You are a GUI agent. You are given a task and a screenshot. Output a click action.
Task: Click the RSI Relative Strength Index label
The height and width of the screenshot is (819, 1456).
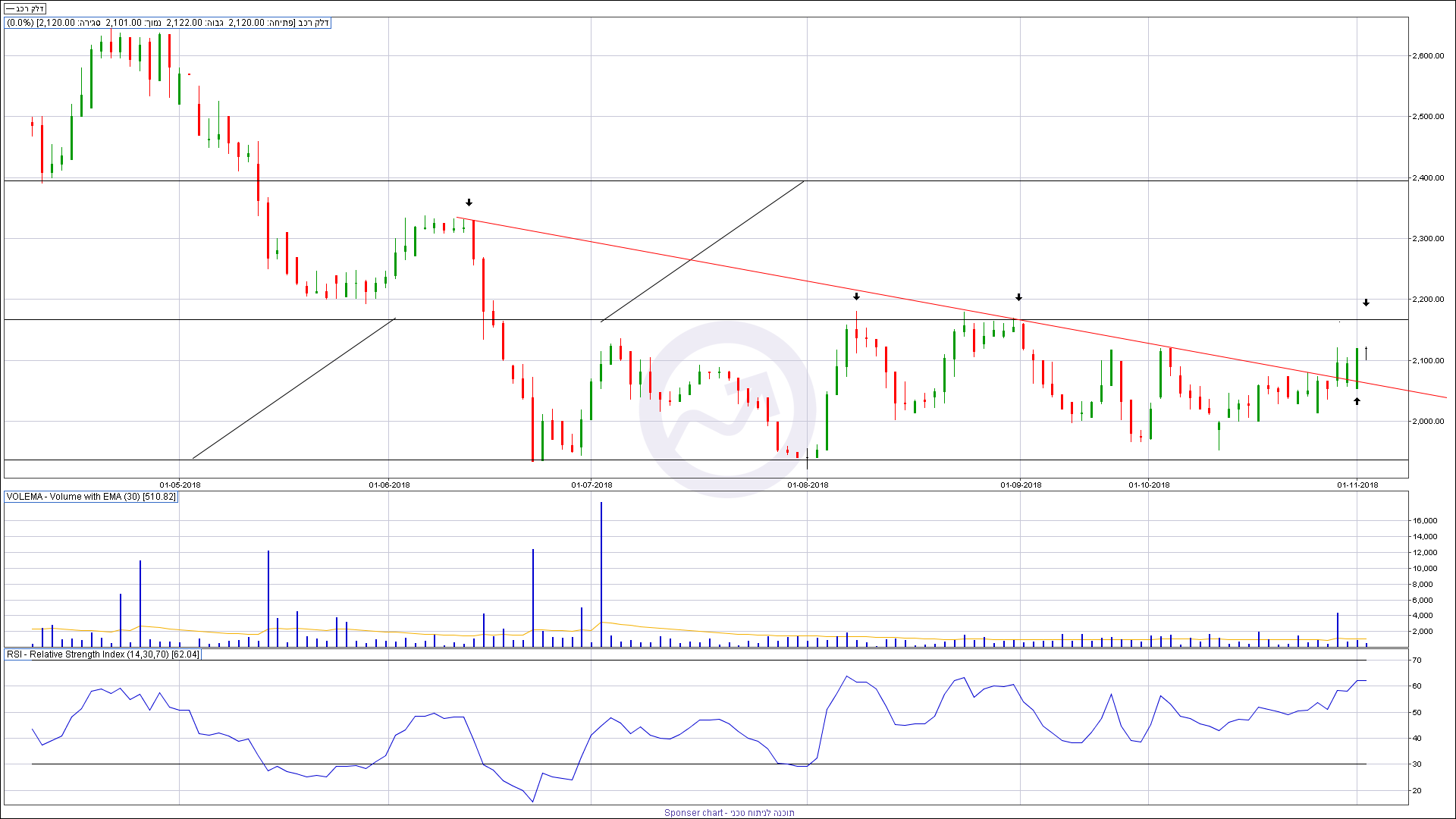tap(102, 654)
